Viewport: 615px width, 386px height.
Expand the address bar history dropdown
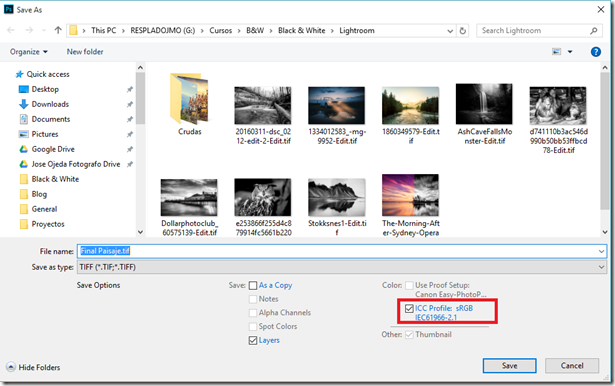[x=450, y=31]
